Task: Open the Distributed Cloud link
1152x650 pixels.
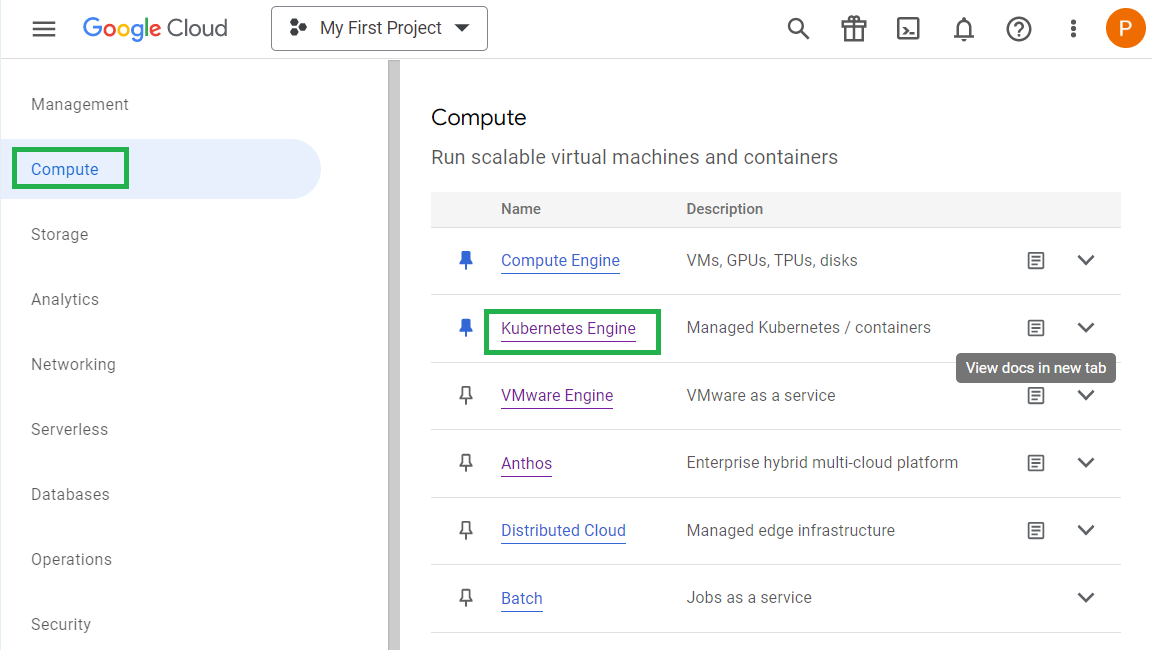Action: point(564,531)
